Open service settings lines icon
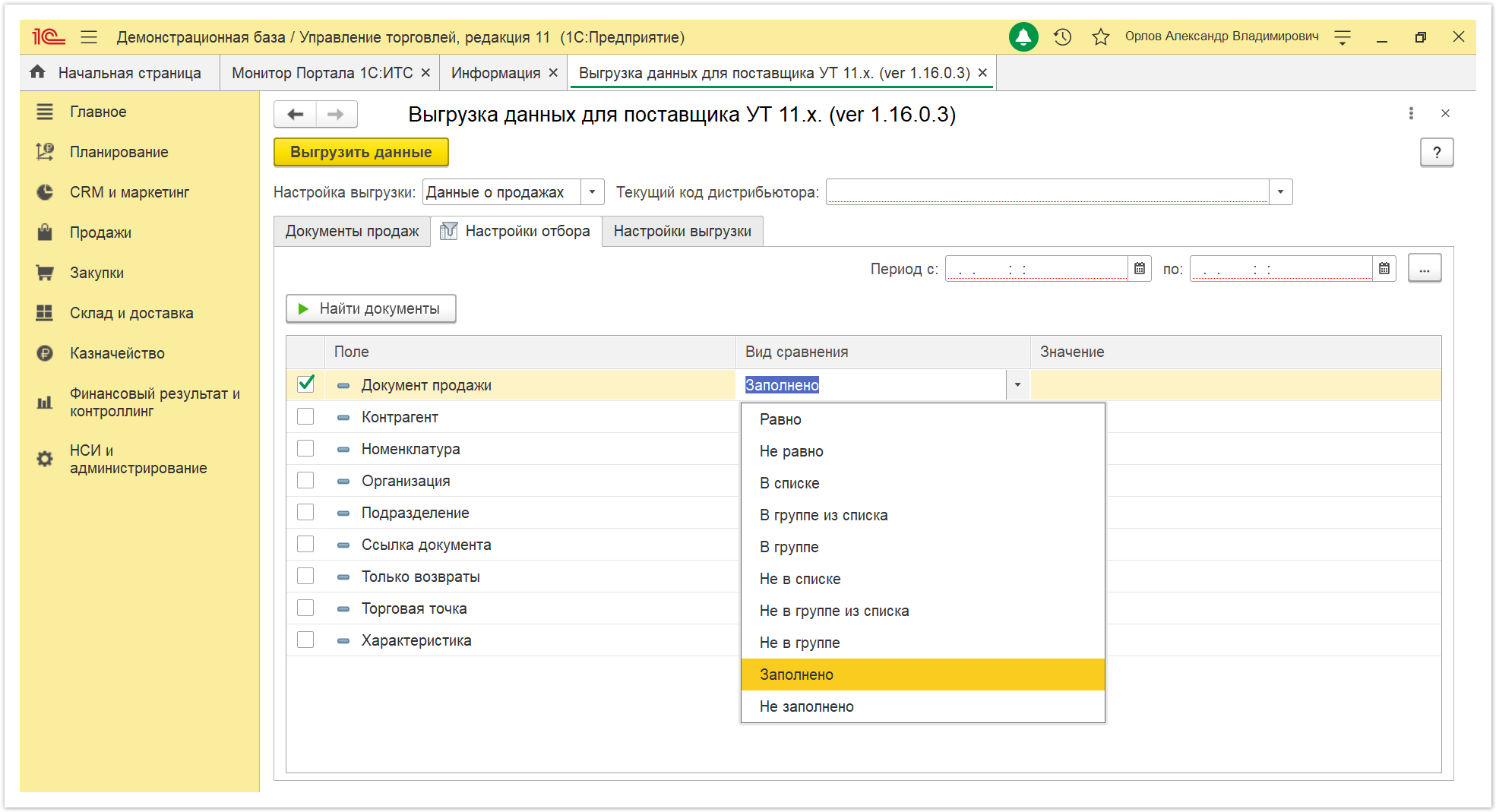 [x=1343, y=37]
